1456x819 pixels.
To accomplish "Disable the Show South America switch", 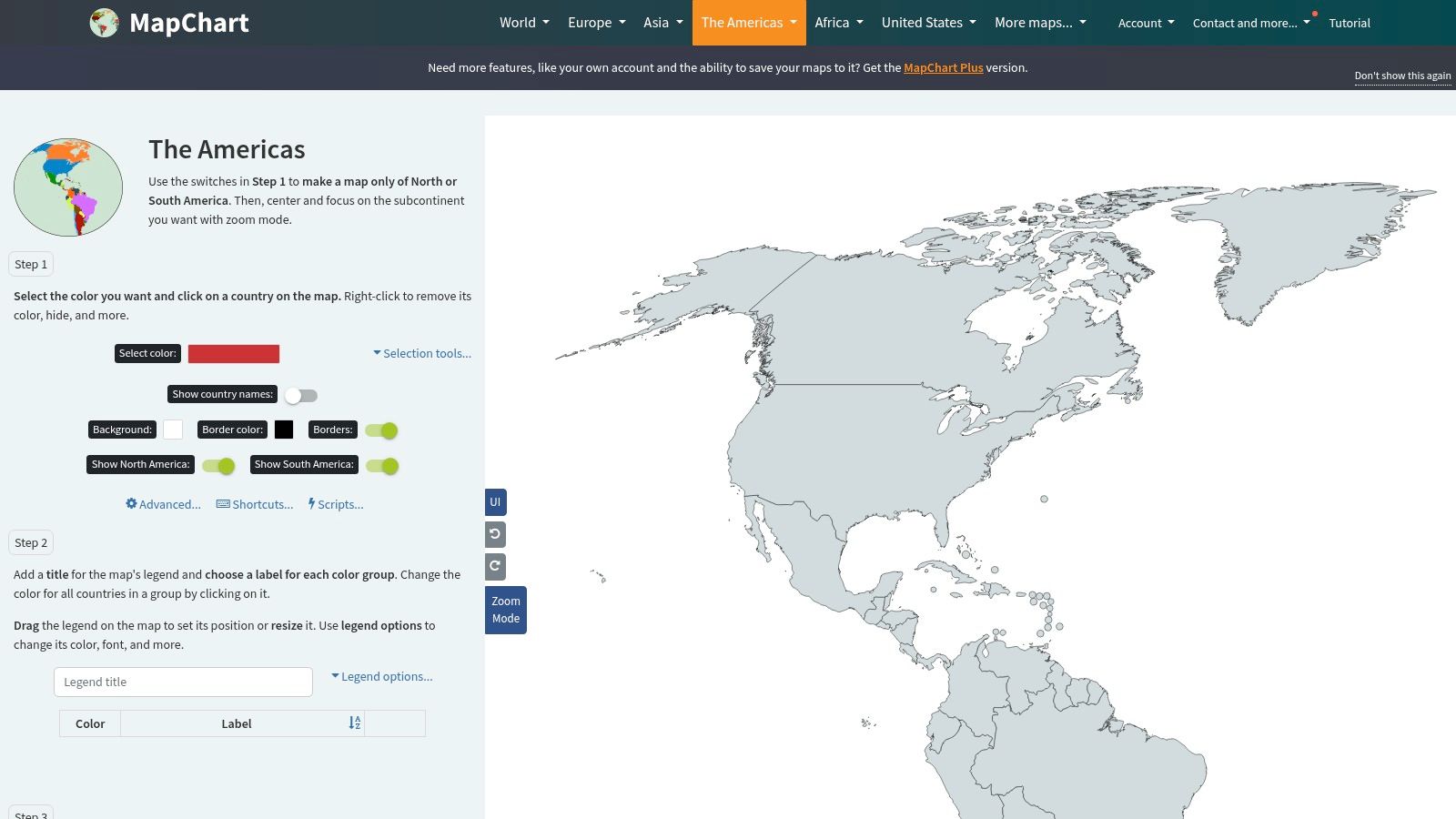I will pos(382,466).
